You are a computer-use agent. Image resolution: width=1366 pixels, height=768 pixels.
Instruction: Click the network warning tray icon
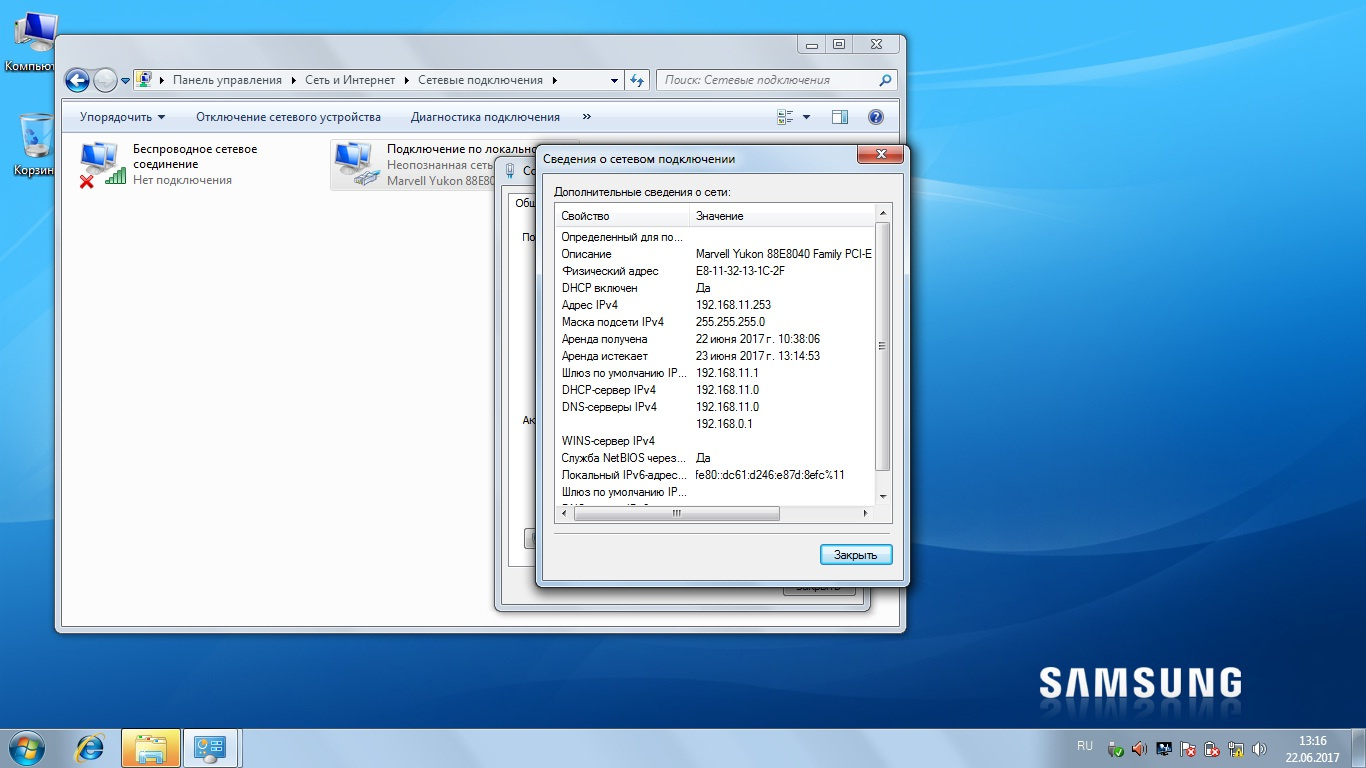pos(1236,748)
